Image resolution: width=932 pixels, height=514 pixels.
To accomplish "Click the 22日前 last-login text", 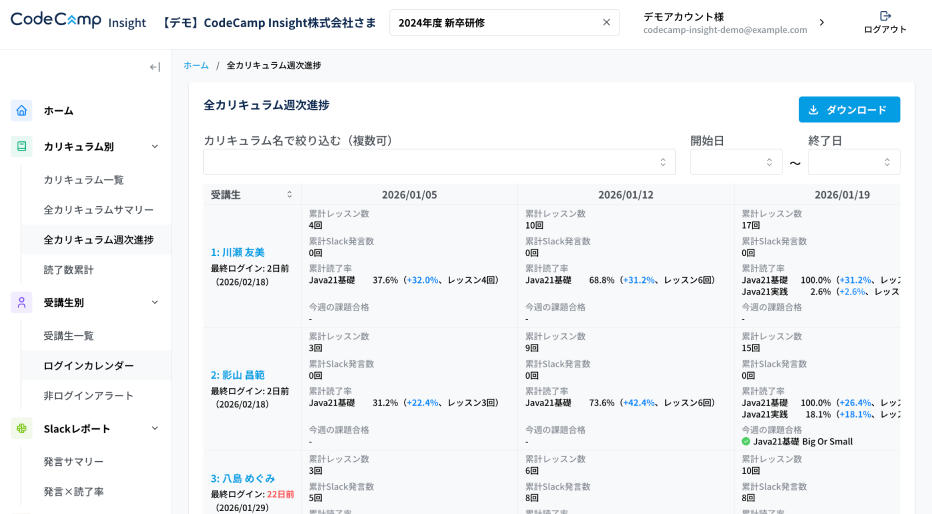I will tap(280, 494).
